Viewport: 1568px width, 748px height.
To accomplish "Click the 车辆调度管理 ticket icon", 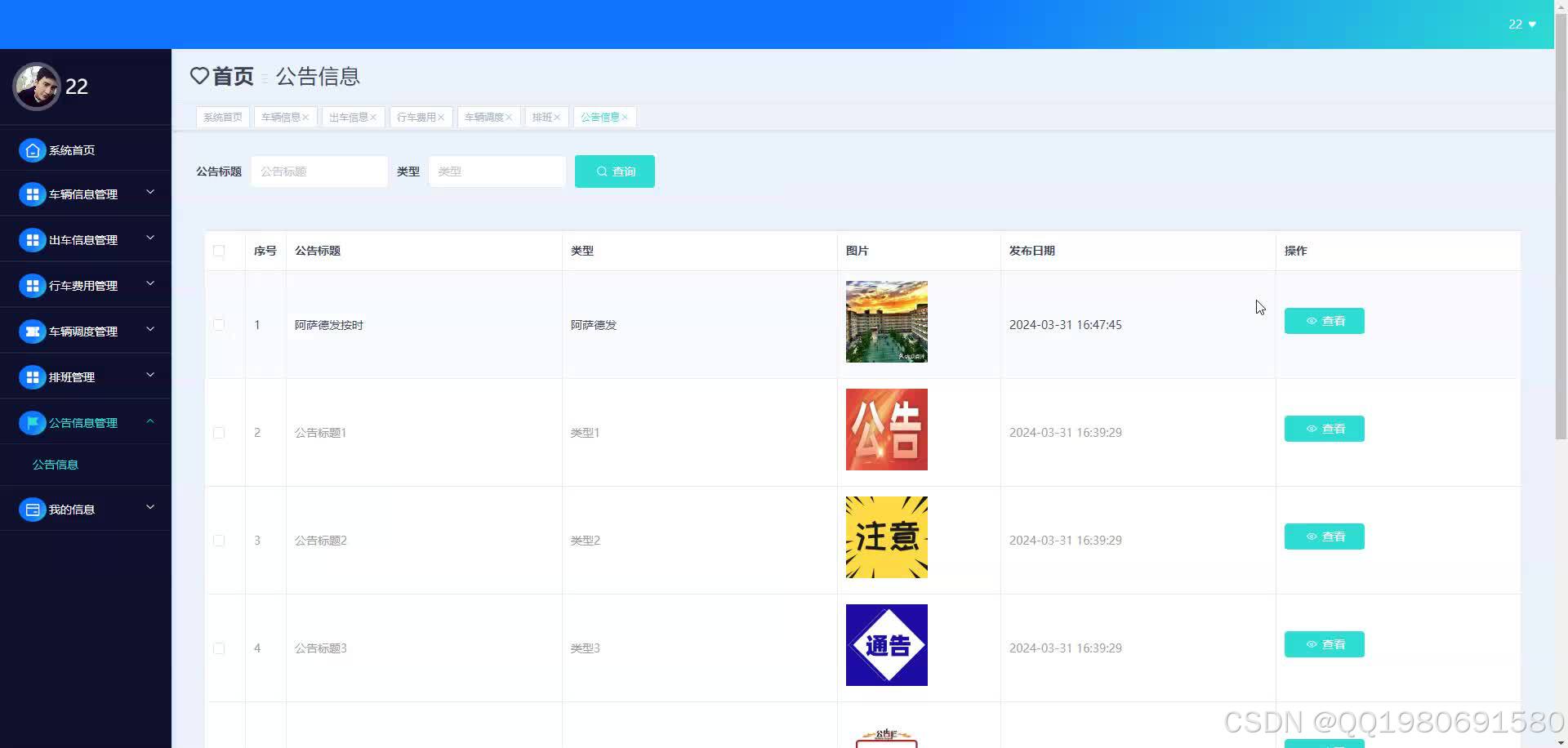I will click(x=32, y=332).
